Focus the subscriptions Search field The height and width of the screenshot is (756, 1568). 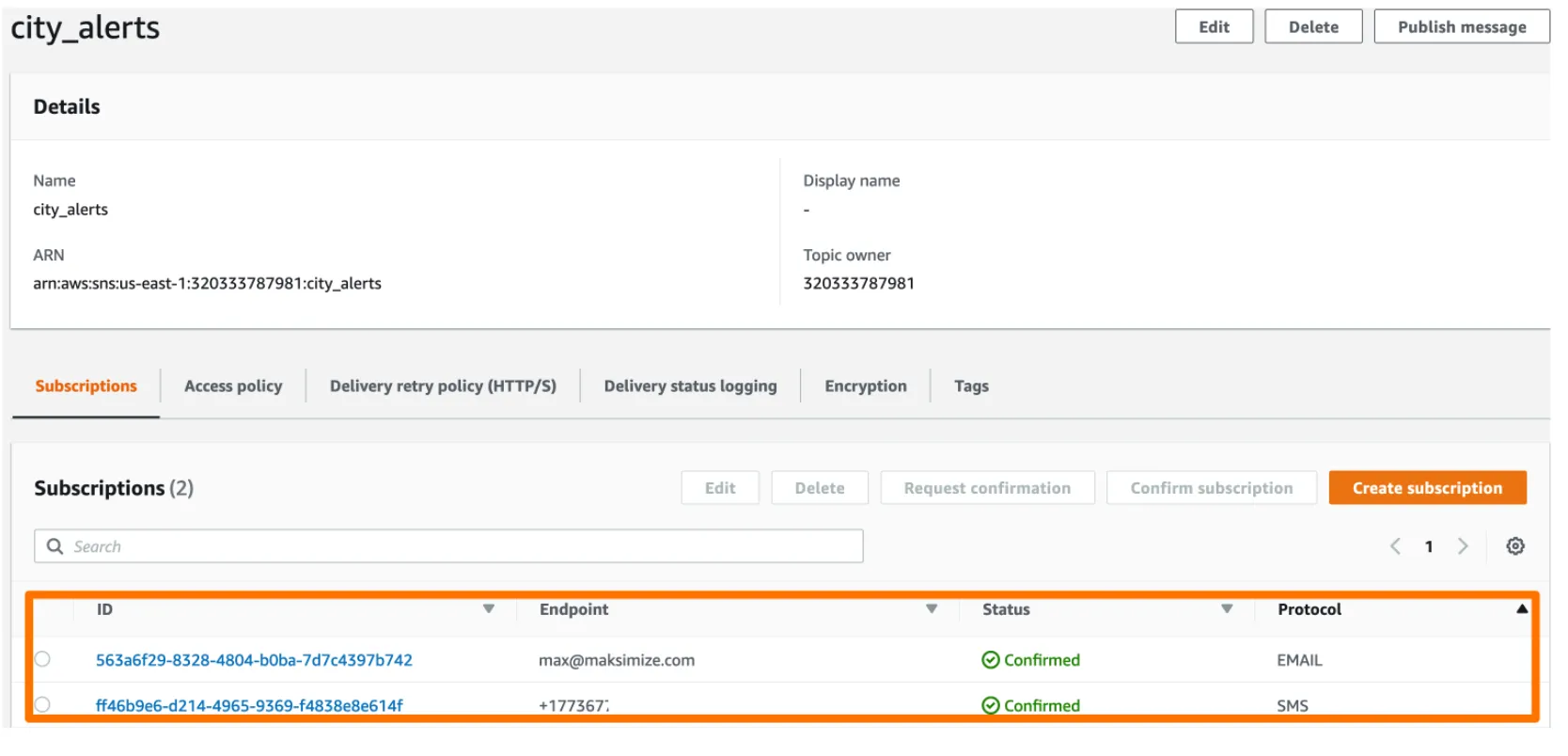pyautogui.click(x=461, y=546)
